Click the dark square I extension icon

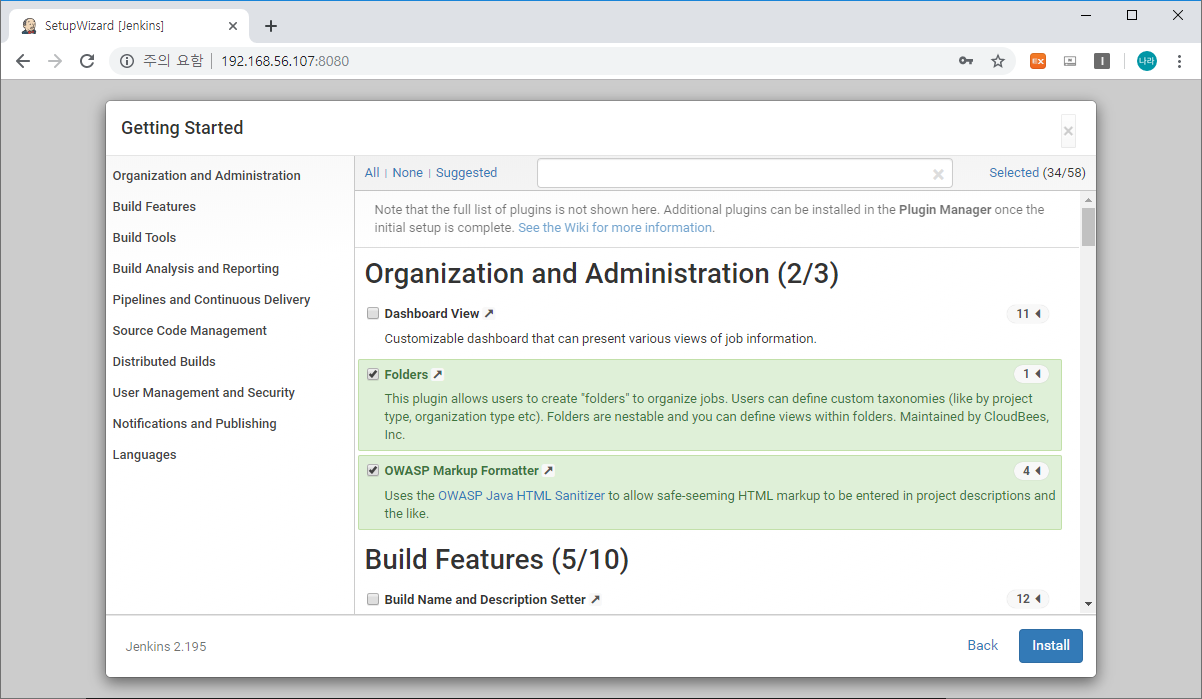click(1102, 61)
